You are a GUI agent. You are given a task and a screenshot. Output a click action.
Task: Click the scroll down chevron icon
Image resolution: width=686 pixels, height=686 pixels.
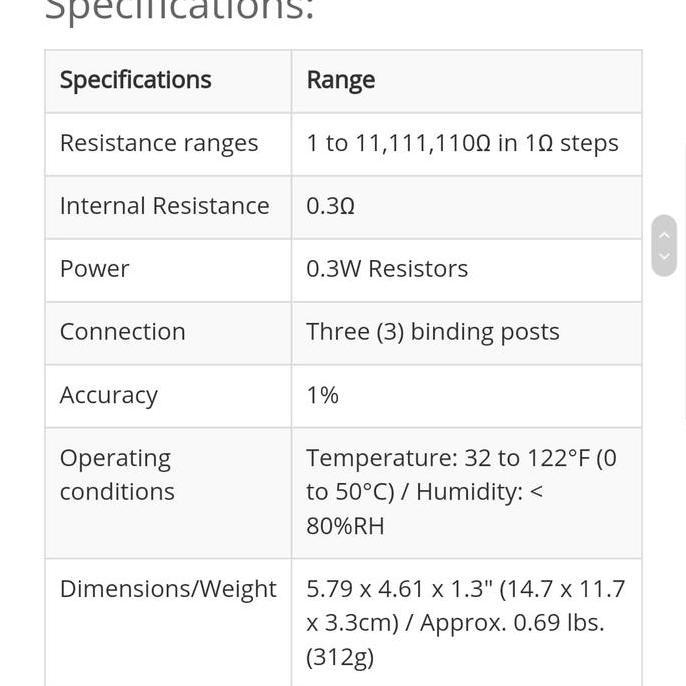pos(664,257)
